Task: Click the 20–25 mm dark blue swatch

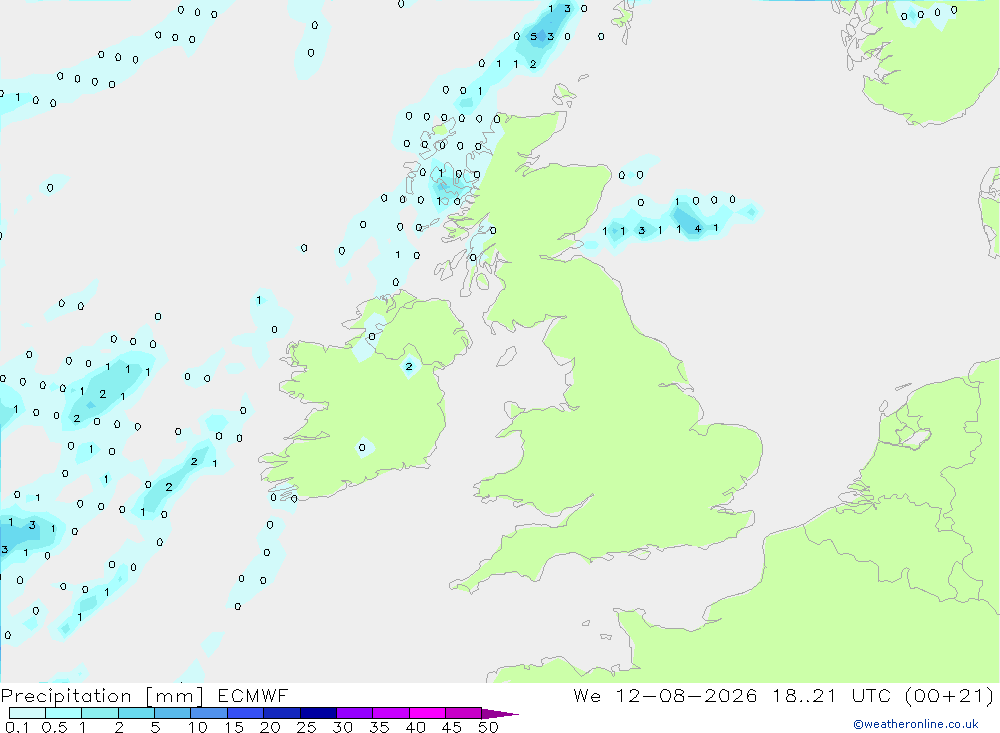Action: click(x=281, y=713)
